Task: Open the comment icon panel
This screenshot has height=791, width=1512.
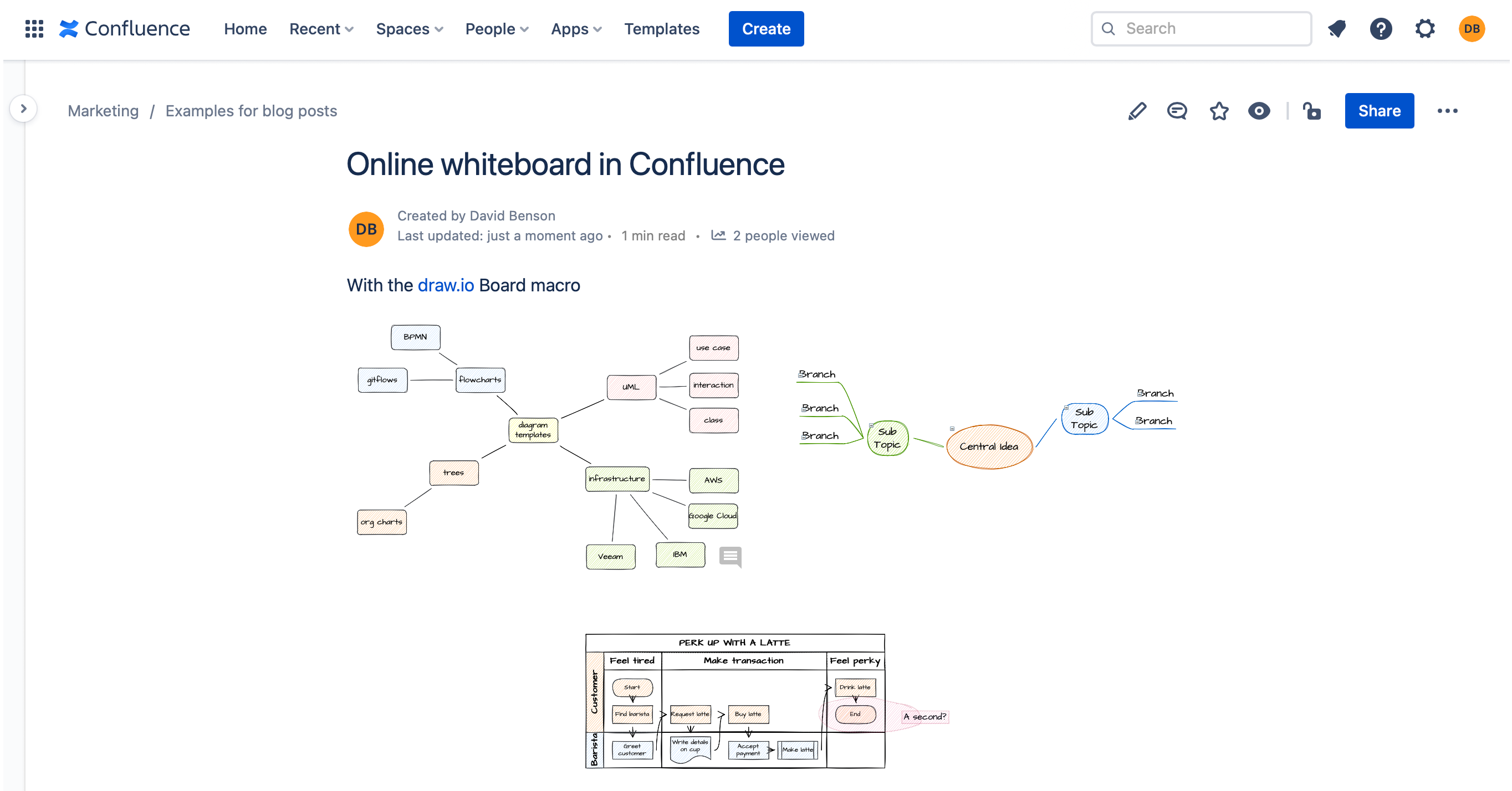Action: (x=1177, y=111)
